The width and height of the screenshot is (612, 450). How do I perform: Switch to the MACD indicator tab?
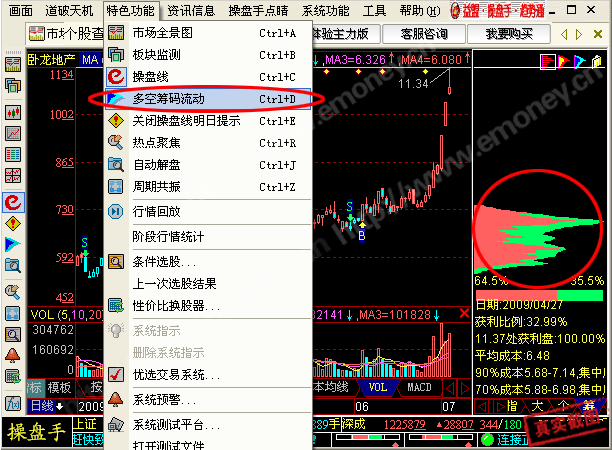418,387
